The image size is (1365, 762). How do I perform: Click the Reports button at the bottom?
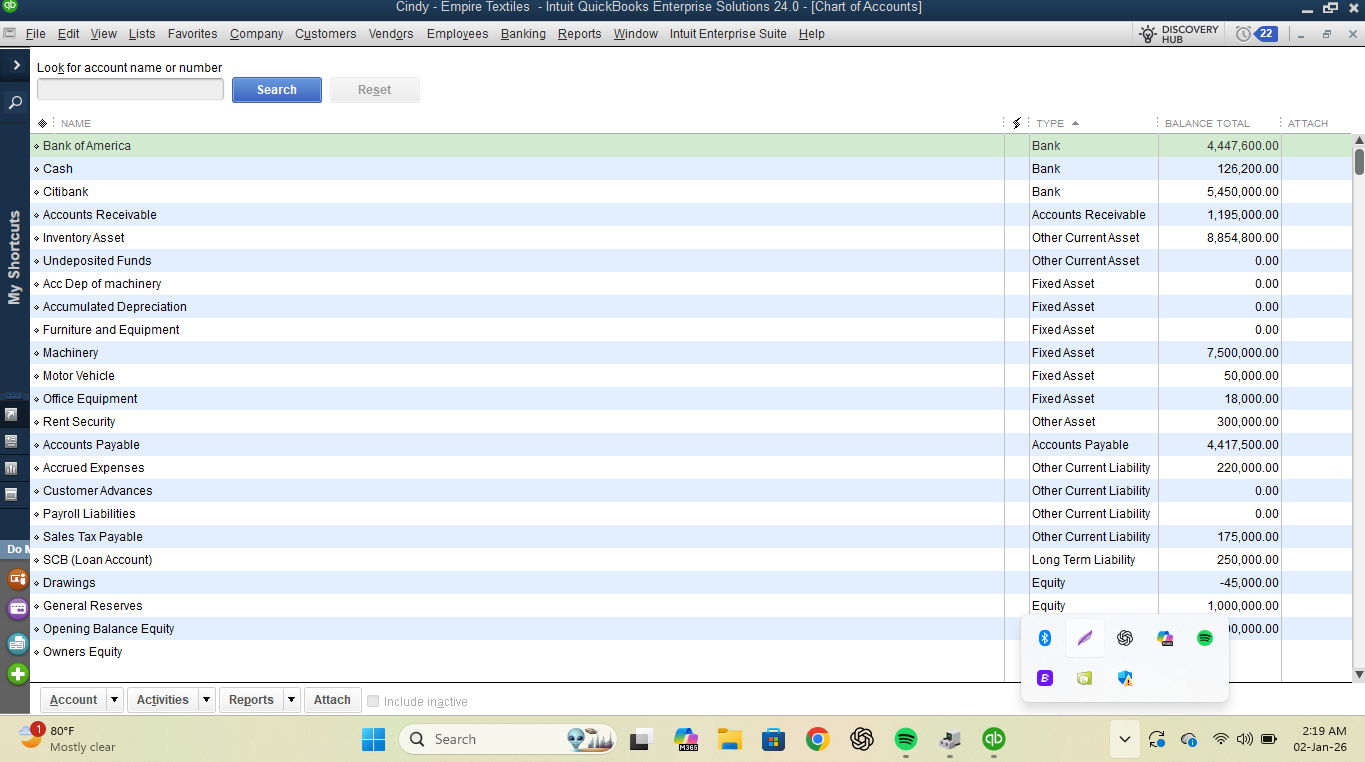pyautogui.click(x=250, y=700)
